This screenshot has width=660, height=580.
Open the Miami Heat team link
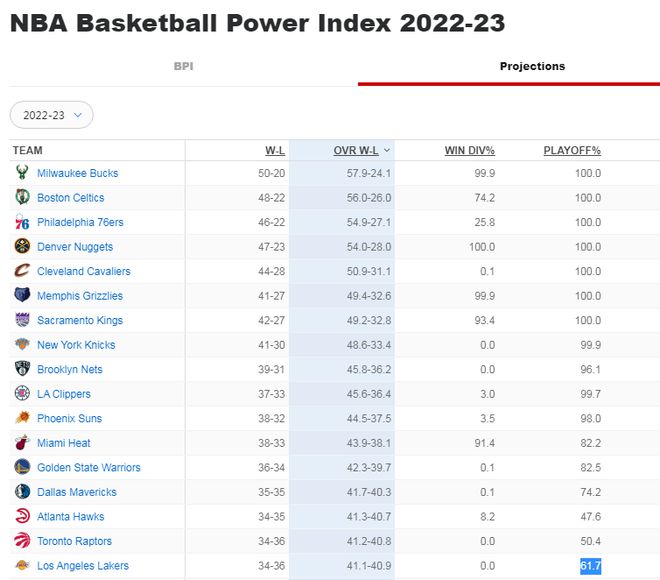64,443
